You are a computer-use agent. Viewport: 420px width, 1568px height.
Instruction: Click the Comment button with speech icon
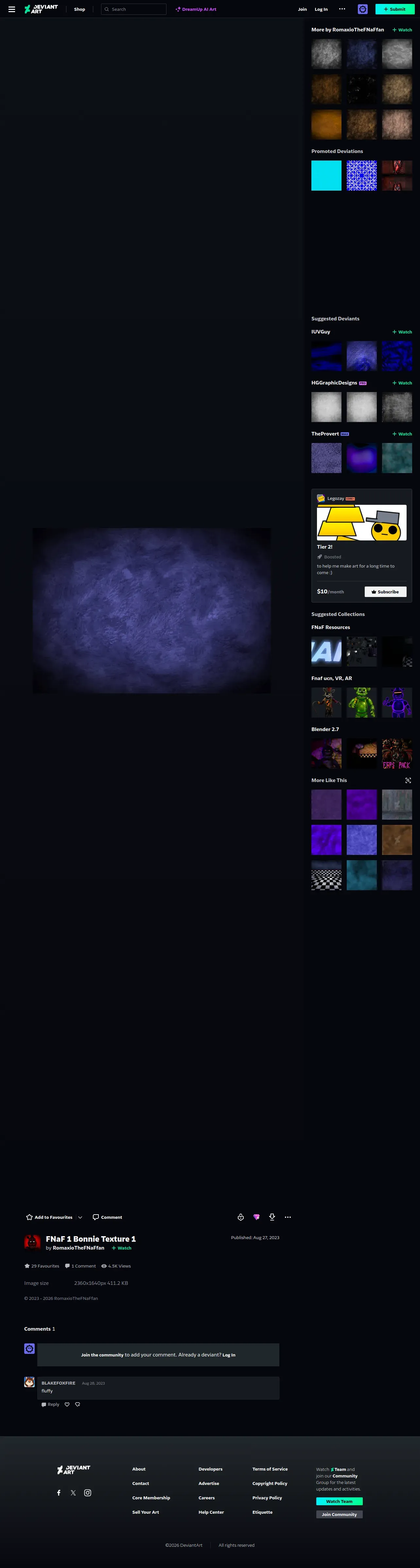tap(107, 1218)
